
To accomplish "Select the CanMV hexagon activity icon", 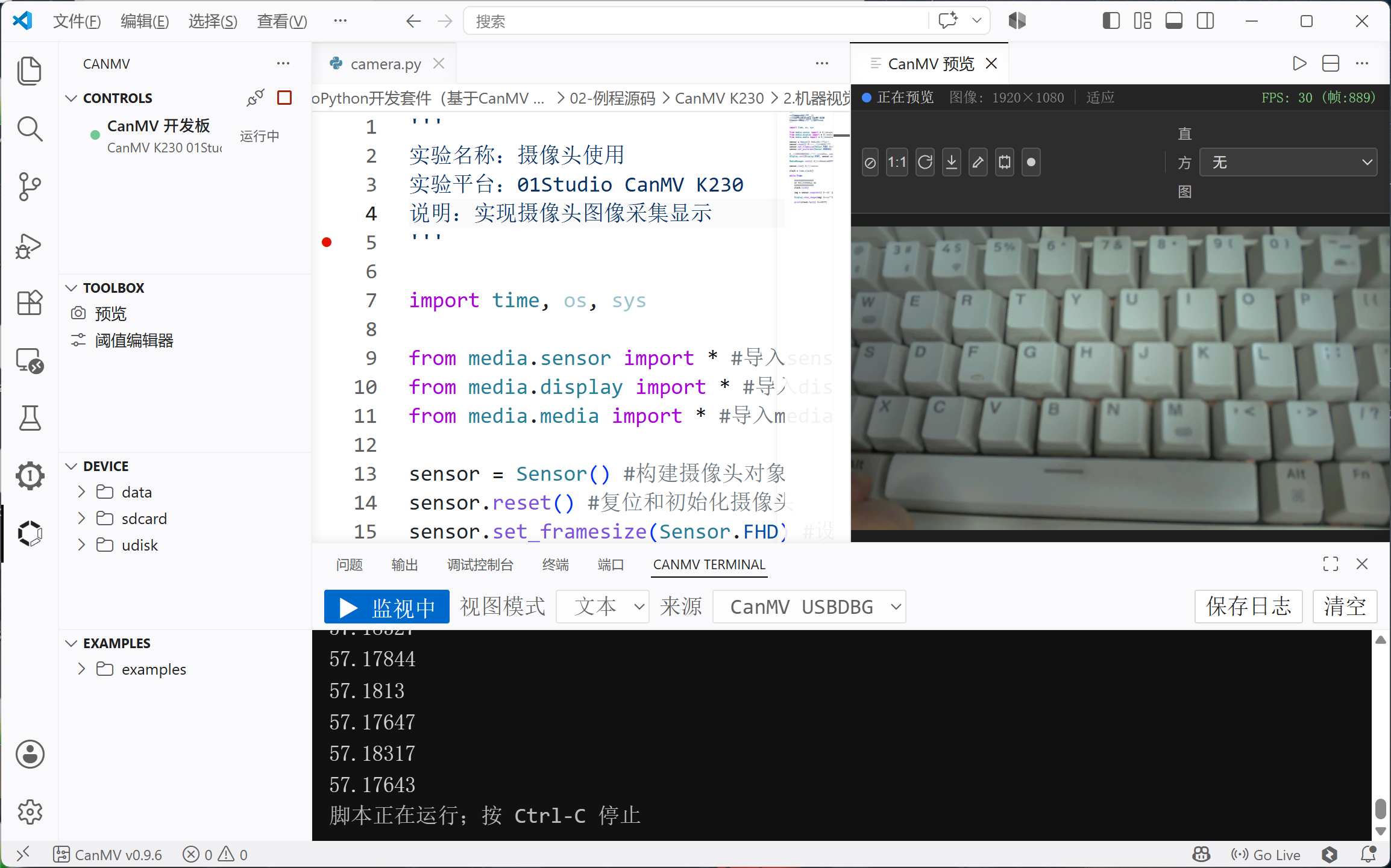I will [x=30, y=534].
